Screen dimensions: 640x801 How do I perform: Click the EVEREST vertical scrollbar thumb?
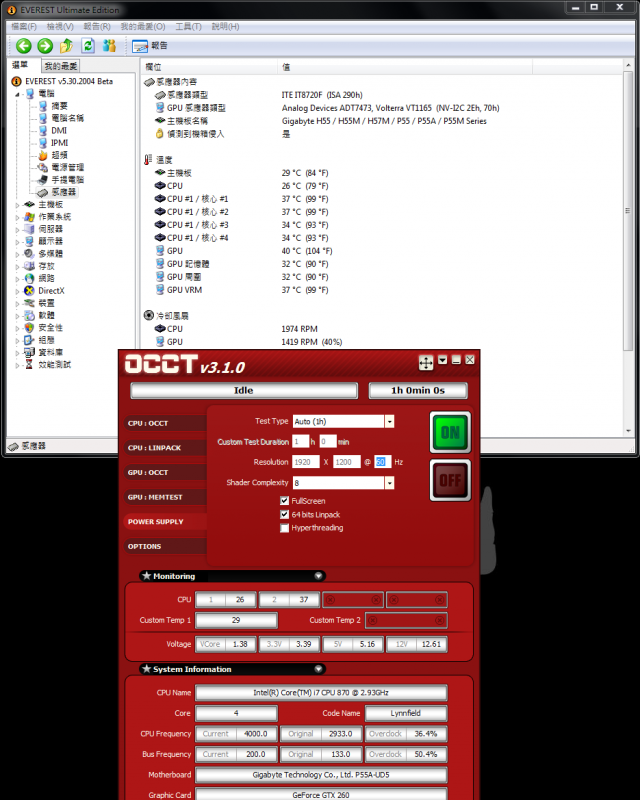coord(628,210)
